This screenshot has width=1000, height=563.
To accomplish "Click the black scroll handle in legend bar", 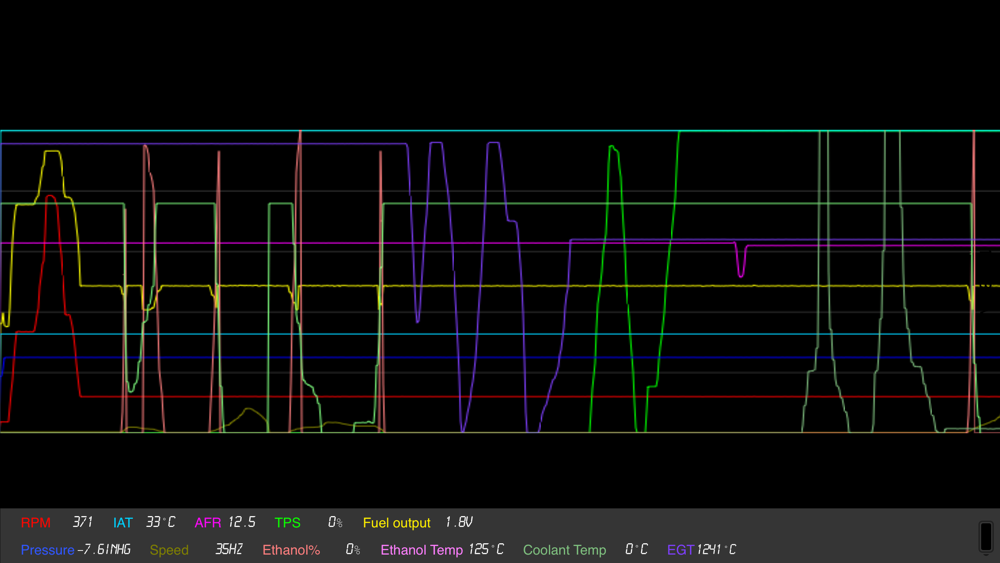I will point(986,536).
